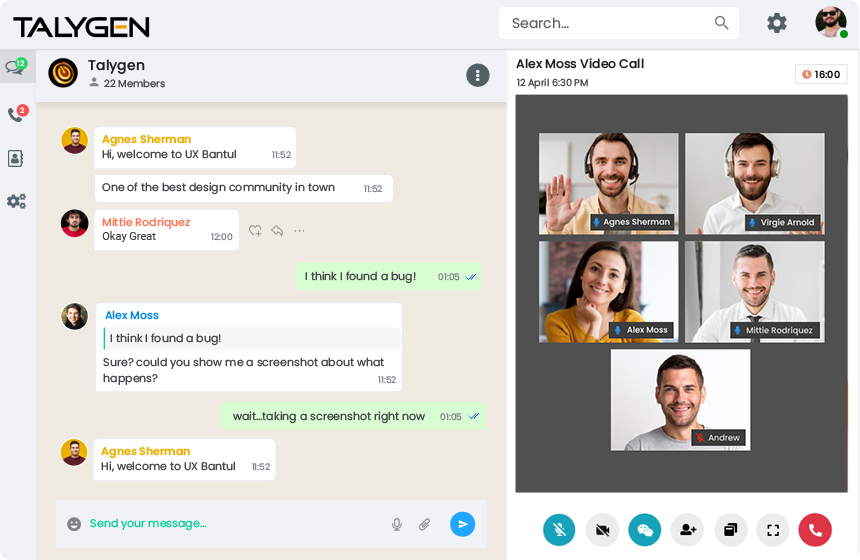Open the chats sidebar icon with 12 badge
Image resolution: width=860 pixels, height=560 pixels.
point(16,66)
